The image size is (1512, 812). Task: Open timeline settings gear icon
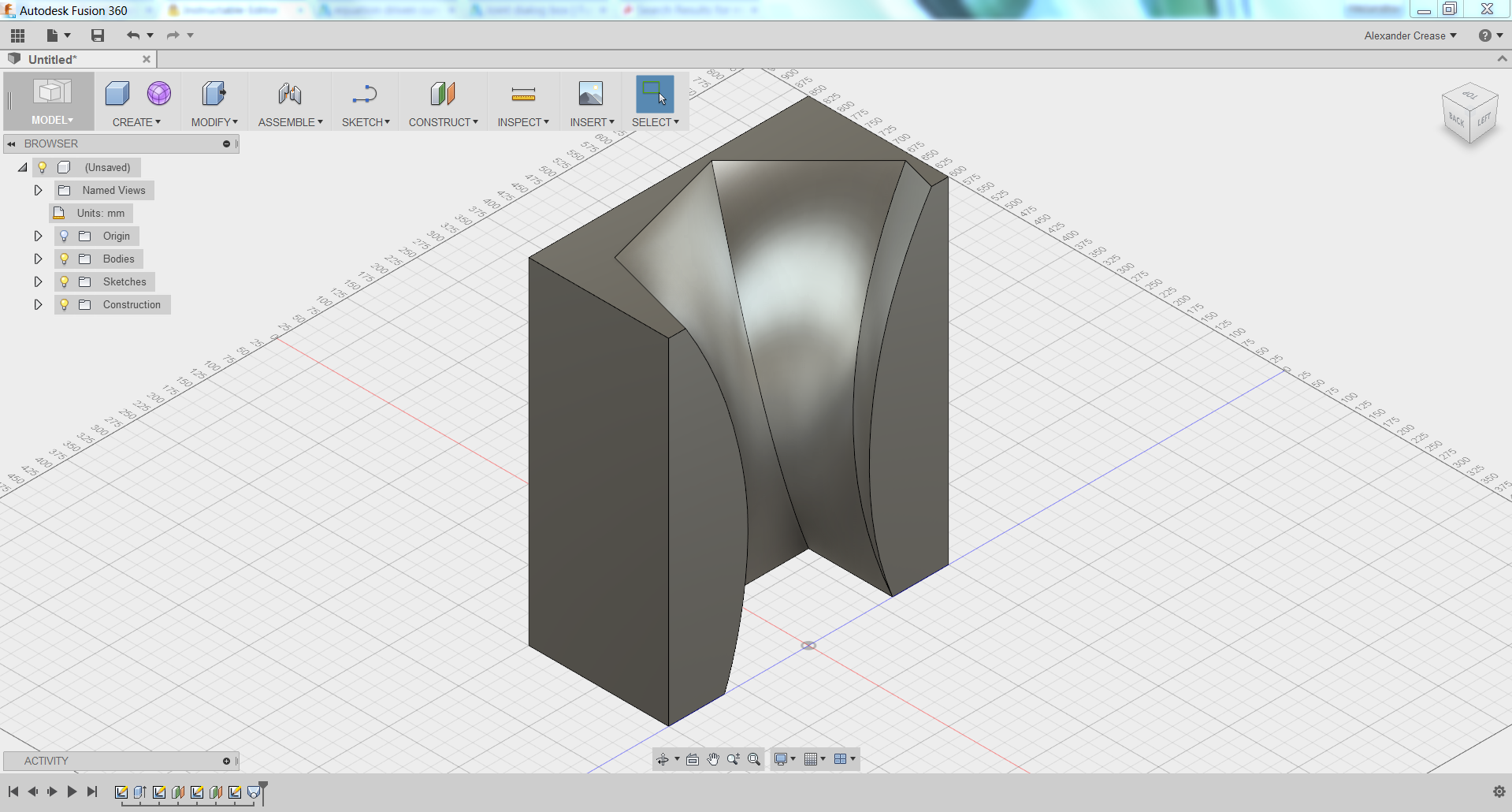point(1499,792)
